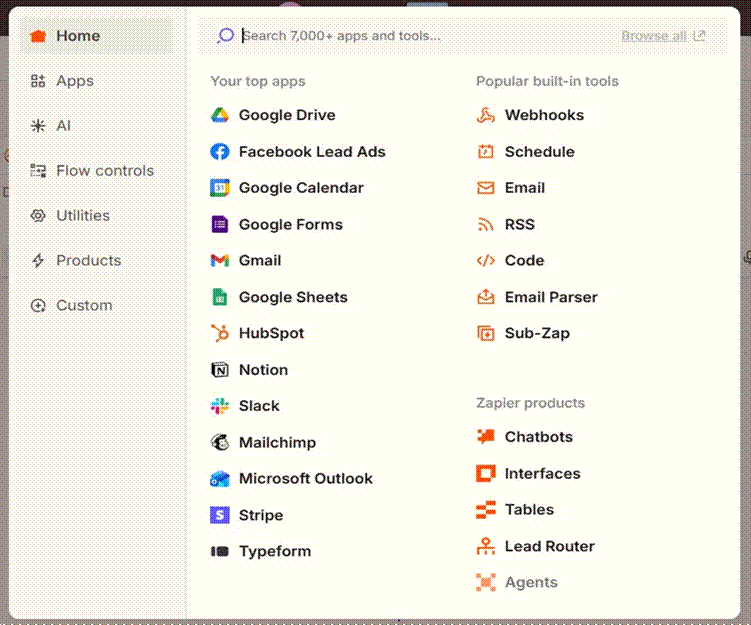The width and height of the screenshot is (751, 625).
Task: Select the Lead Router label
Action: coord(550,546)
